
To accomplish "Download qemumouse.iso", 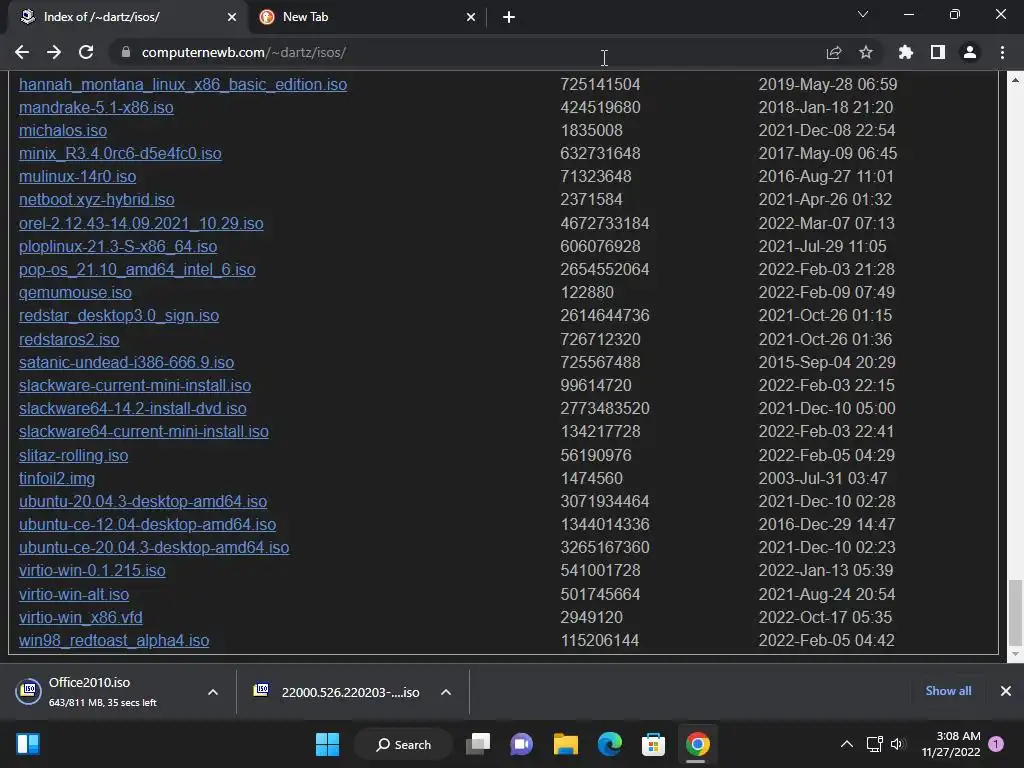I will [x=75, y=292].
